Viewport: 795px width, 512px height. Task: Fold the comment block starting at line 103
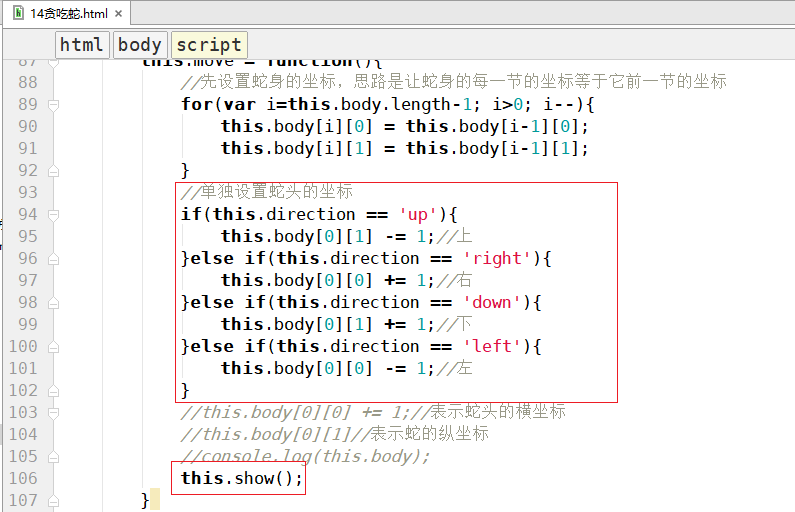point(52,412)
